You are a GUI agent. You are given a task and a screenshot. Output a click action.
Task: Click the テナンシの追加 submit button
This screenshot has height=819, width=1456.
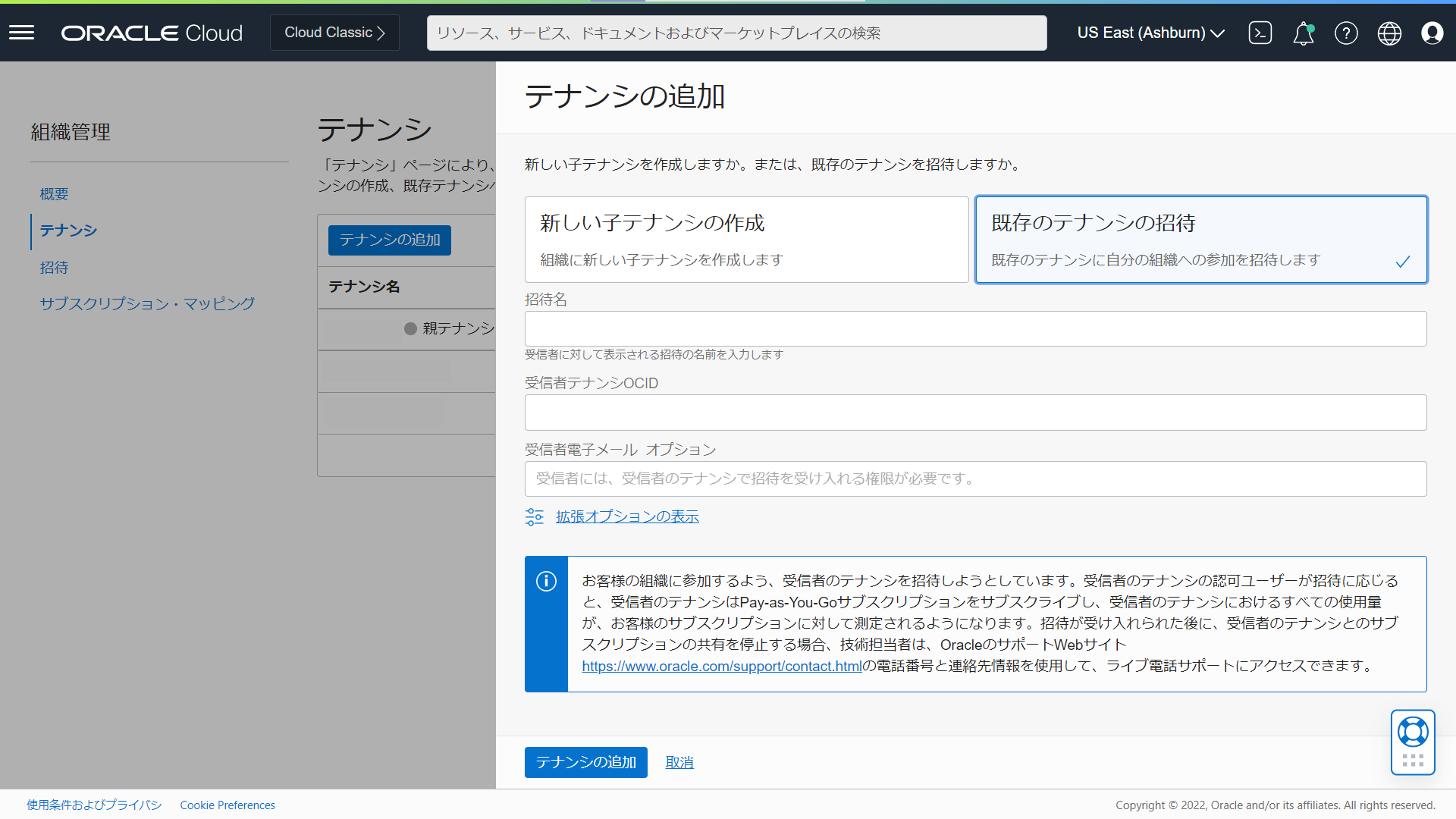(585, 762)
